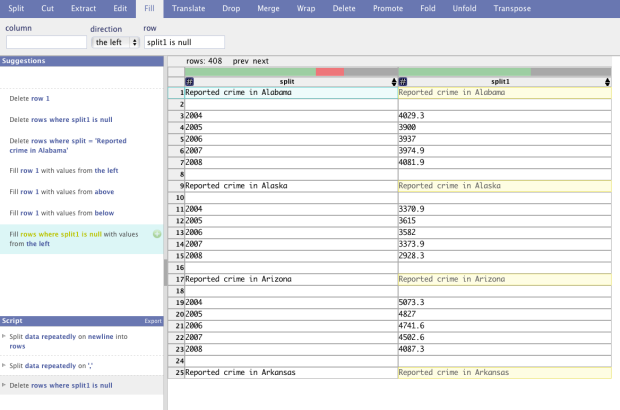The height and width of the screenshot is (410, 620).
Task: Open the Extract tab
Action: pyautogui.click(x=83, y=8)
